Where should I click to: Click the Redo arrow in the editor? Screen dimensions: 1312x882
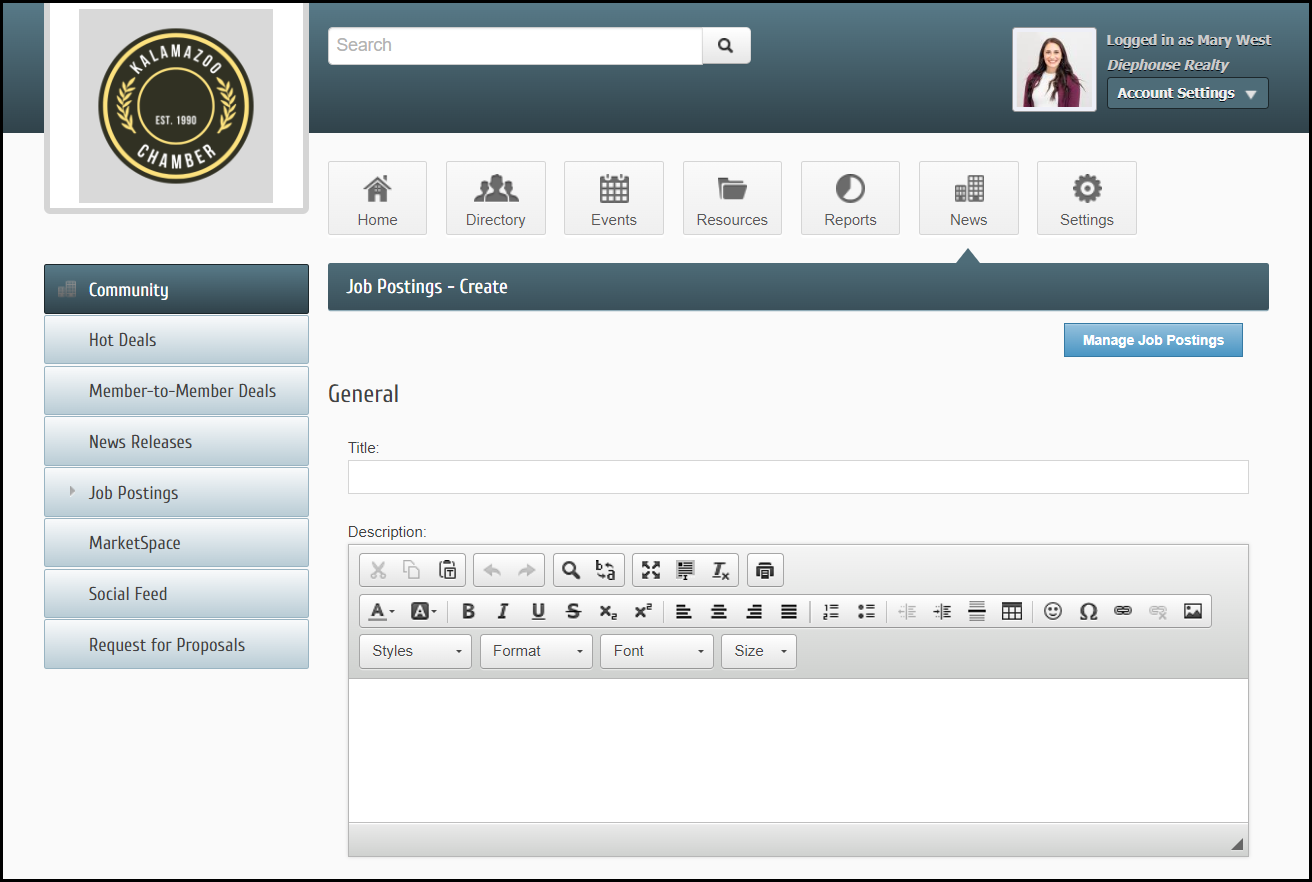coord(527,570)
